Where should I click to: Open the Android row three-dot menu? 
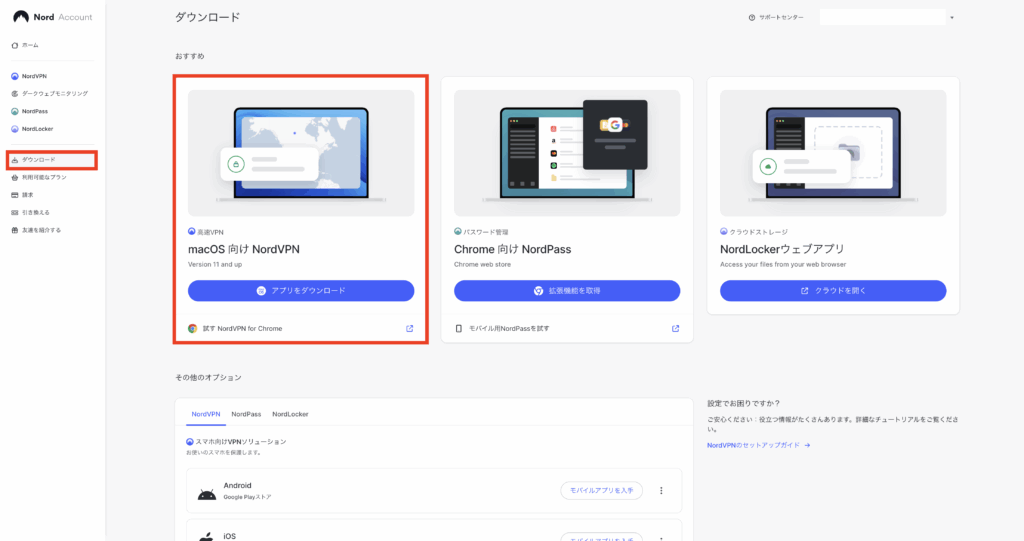pyautogui.click(x=661, y=491)
